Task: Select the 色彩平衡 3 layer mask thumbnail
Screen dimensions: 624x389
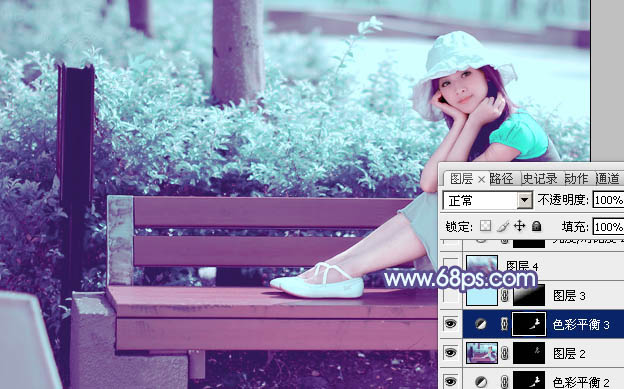Action: 529,324
